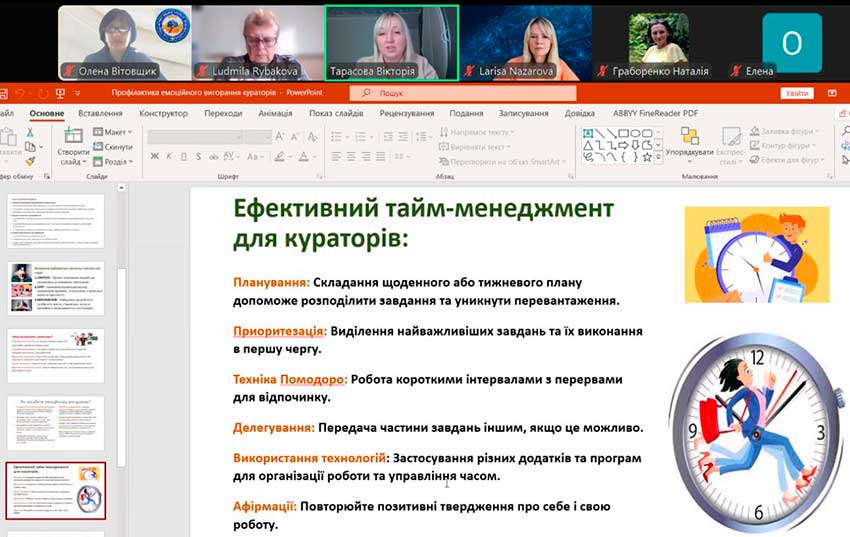Click the Redo icon in the title bar
Image resolution: width=850 pixels, height=537 pixels.
click(x=43, y=93)
